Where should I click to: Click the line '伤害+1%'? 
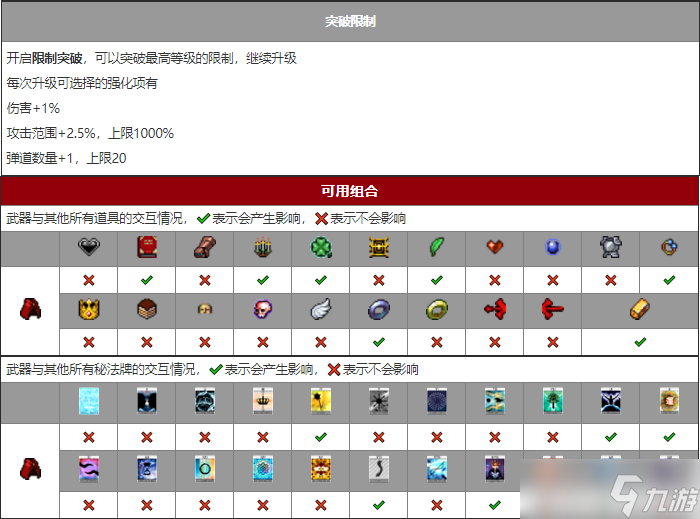33,108
